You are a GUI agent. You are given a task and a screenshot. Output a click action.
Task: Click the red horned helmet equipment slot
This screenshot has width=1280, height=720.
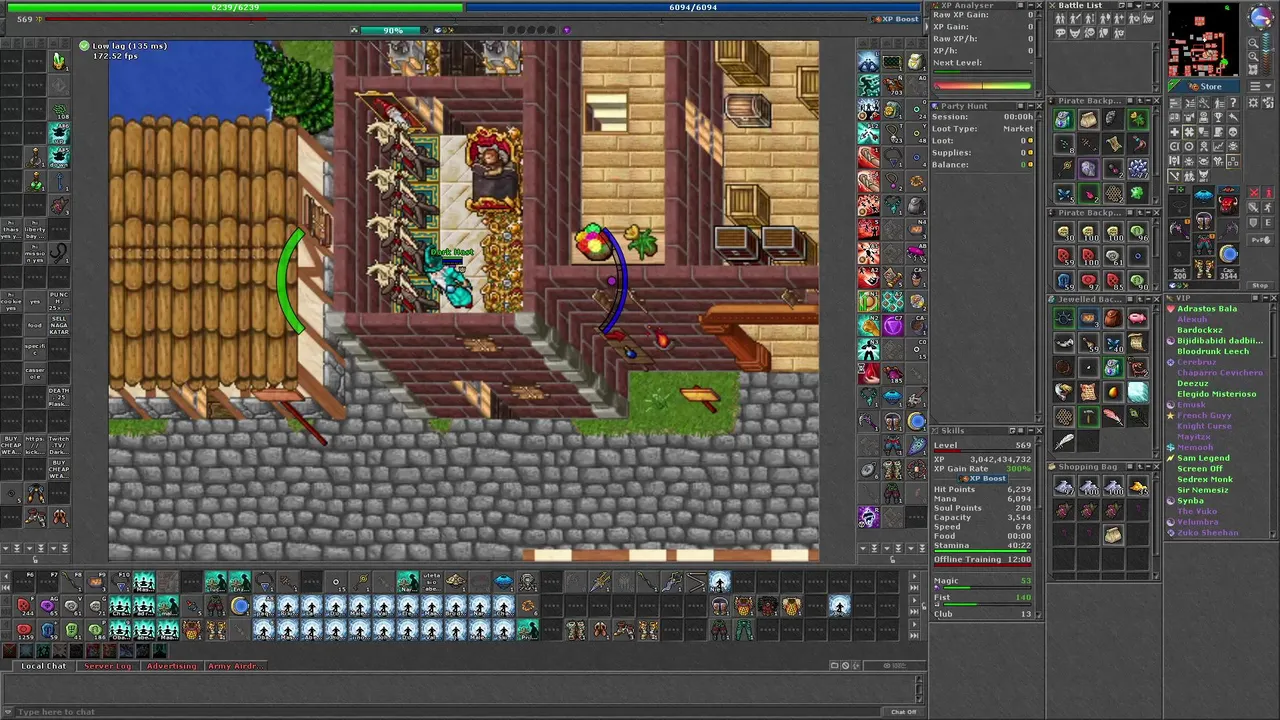[1227, 205]
